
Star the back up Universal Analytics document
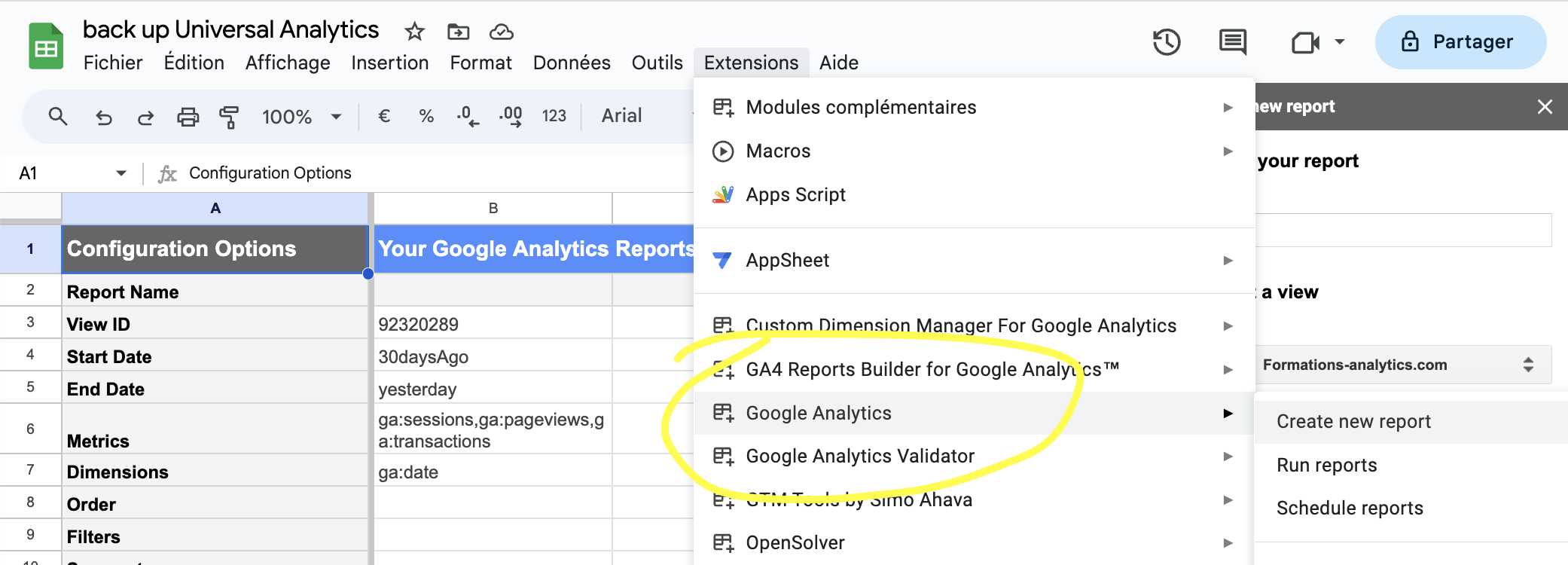click(x=414, y=32)
